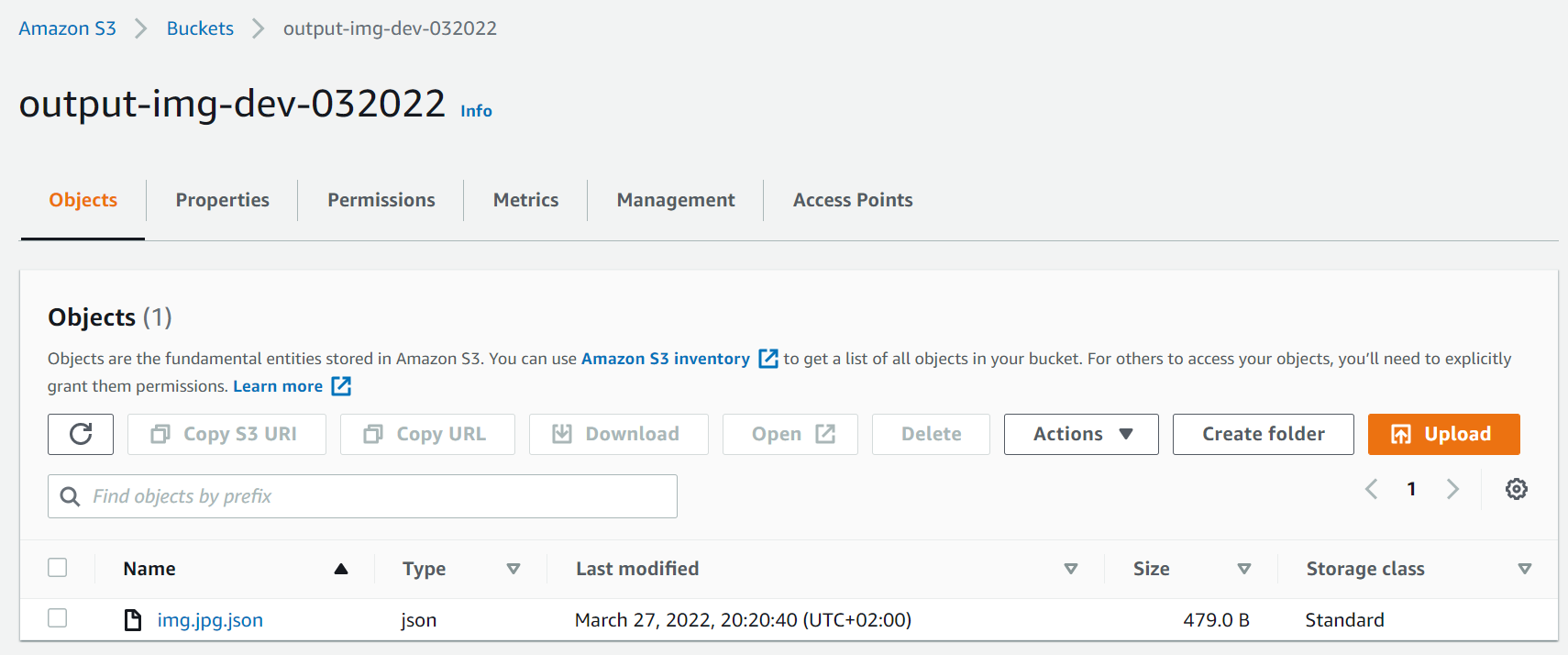
Task: Click the external link icon beside Learn more
Action: (341, 386)
